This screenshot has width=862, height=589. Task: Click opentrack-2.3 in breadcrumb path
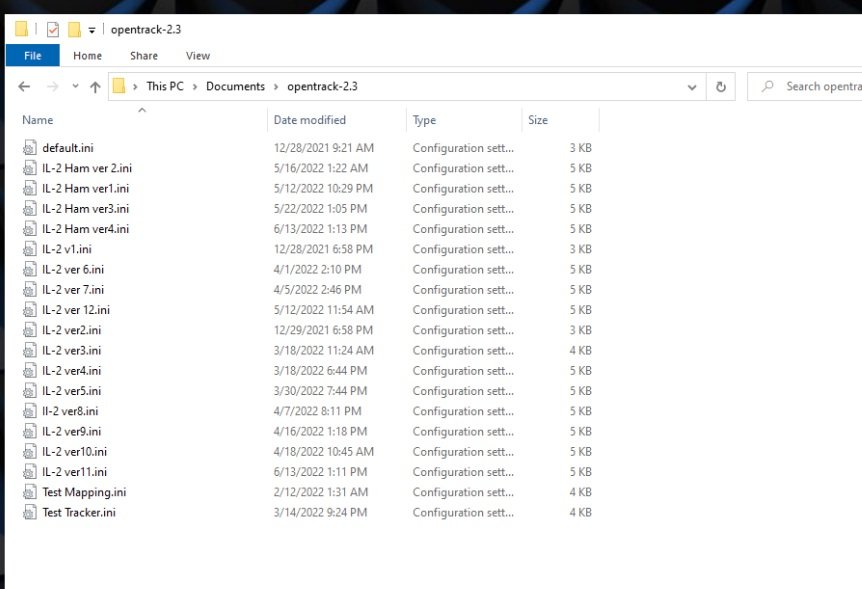coord(322,86)
